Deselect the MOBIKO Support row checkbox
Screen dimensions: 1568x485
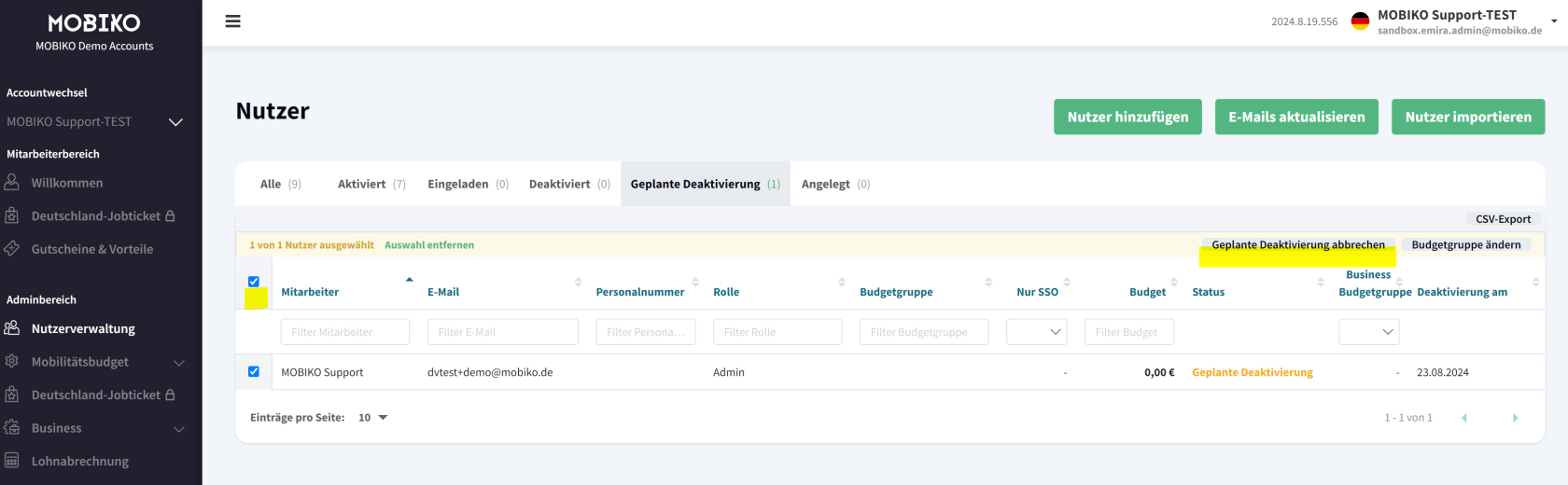(x=254, y=371)
